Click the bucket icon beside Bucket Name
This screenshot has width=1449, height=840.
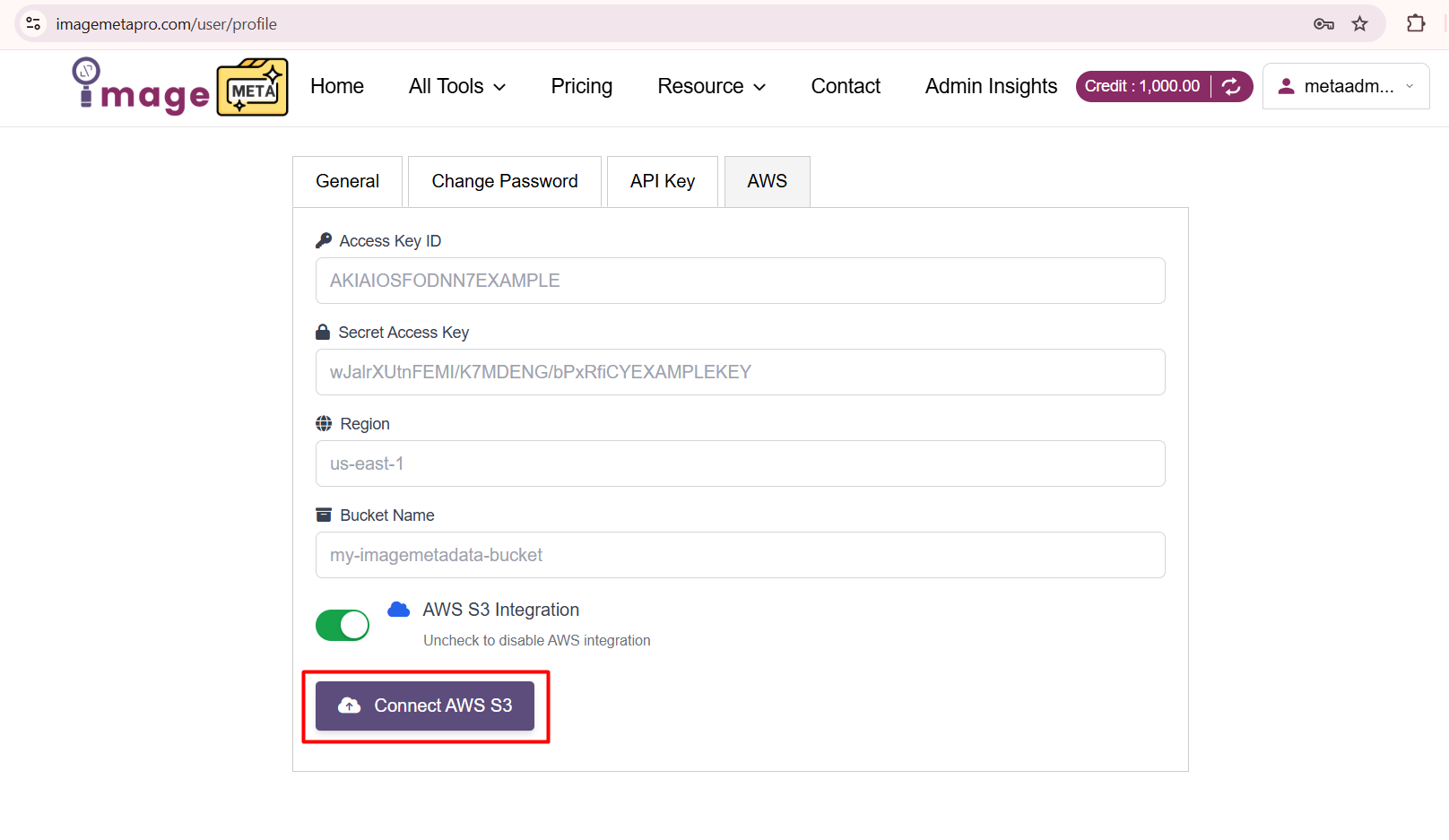pos(323,514)
